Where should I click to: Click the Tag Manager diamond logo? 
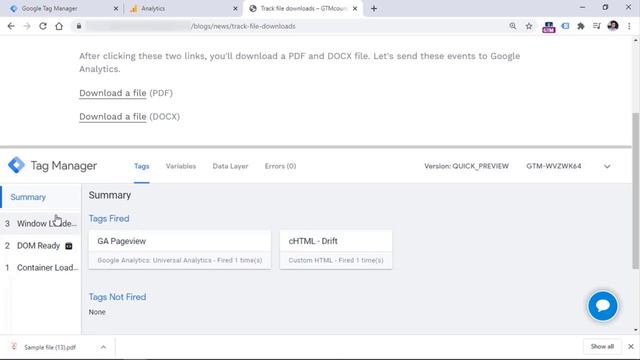click(16, 165)
